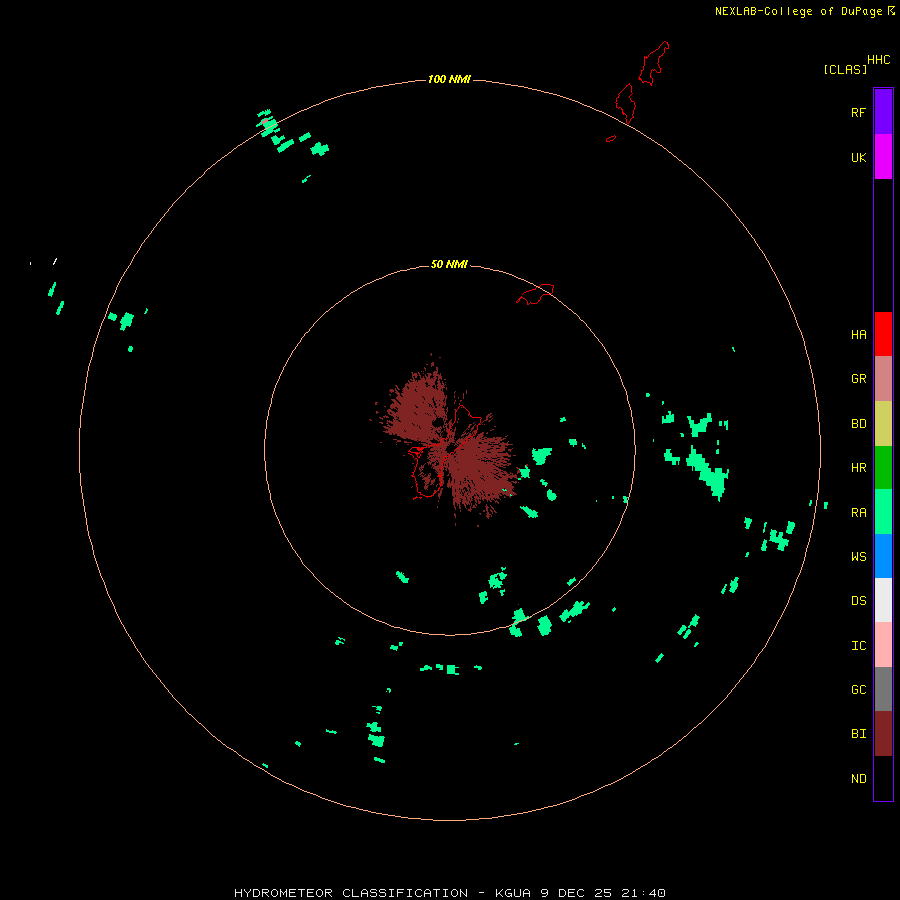Screen dimensions: 900x900
Task: Click the GR label in legend
Action: pyautogui.click(x=858, y=379)
